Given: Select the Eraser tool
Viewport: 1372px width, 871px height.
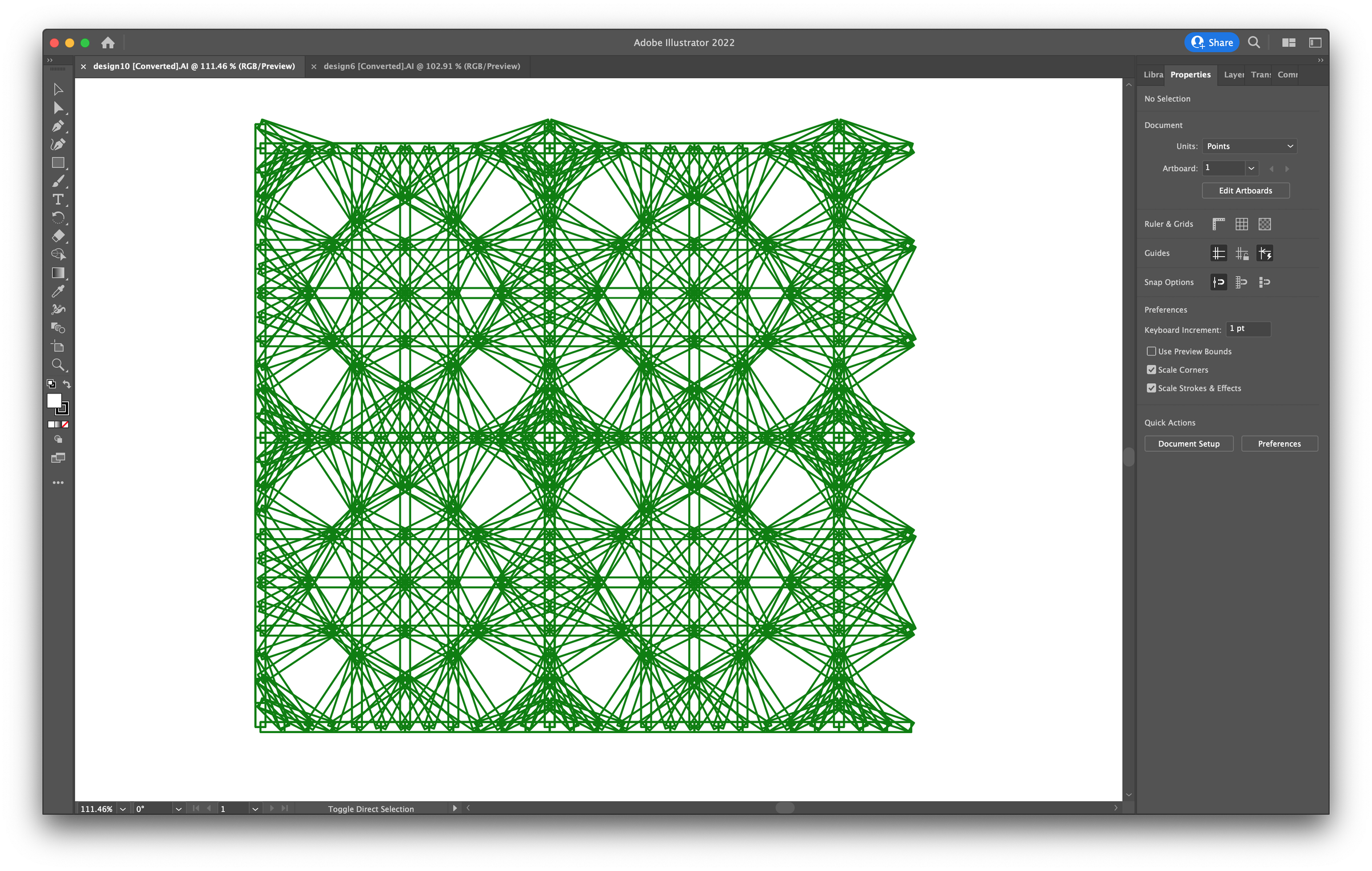Looking at the screenshot, I should (x=59, y=235).
